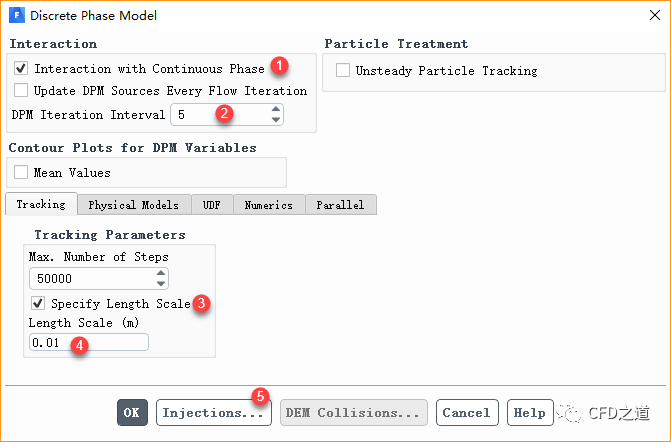Increase Max. Number of Steps value
Image resolution: width=671 pixels, height=442 pixels.
coord(161,274)
